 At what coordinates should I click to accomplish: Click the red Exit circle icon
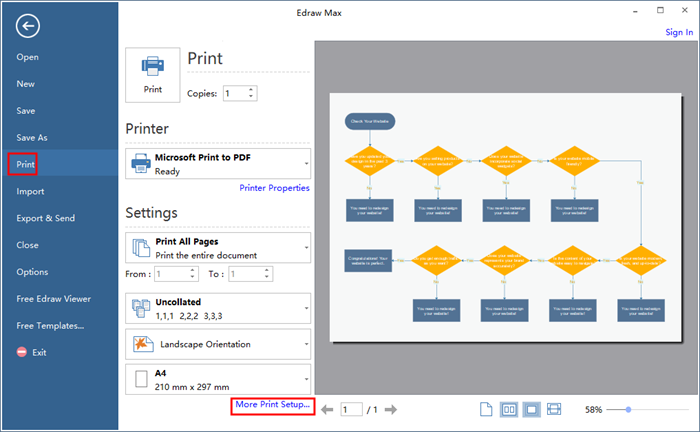click(x=22, y=352)
